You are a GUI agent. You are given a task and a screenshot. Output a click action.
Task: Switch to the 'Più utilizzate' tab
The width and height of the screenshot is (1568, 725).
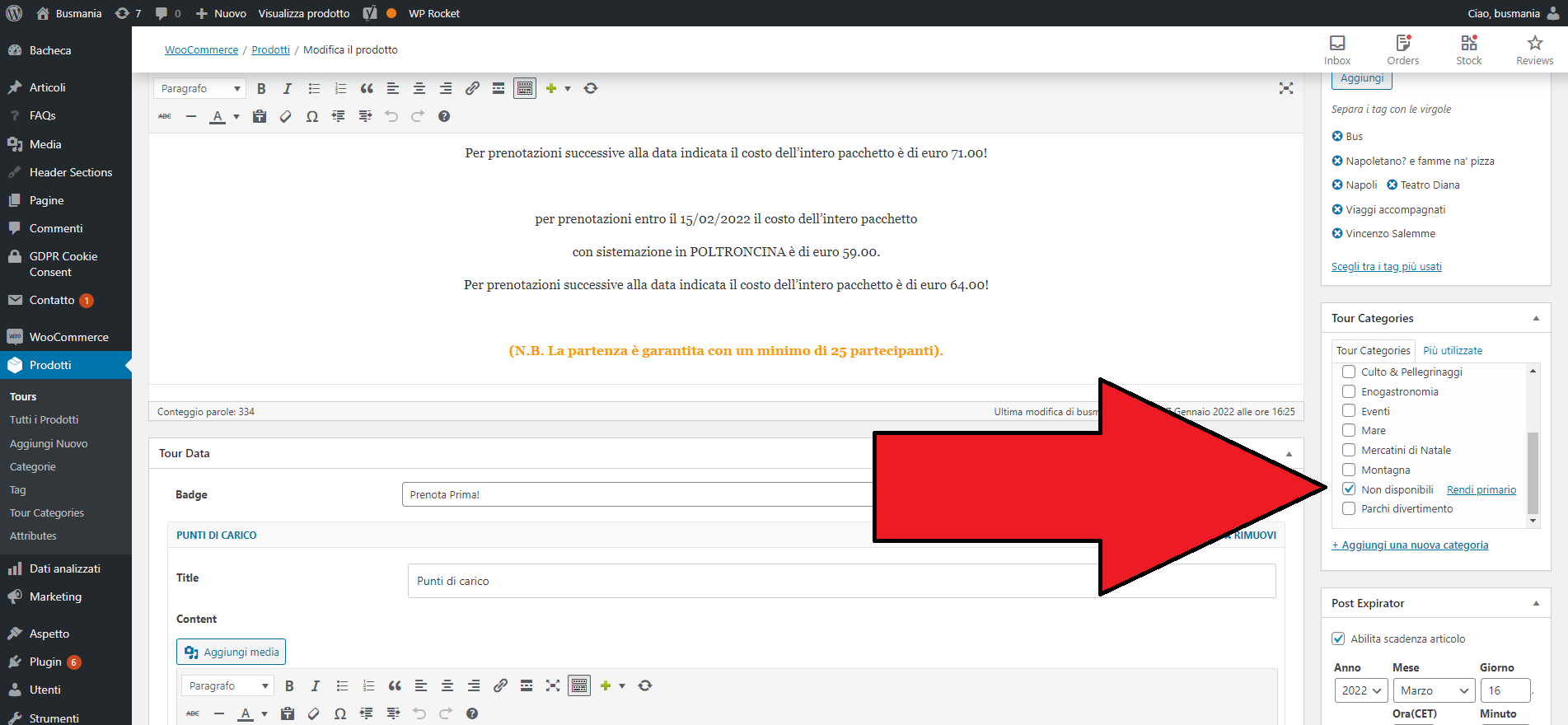[1453, 351]
